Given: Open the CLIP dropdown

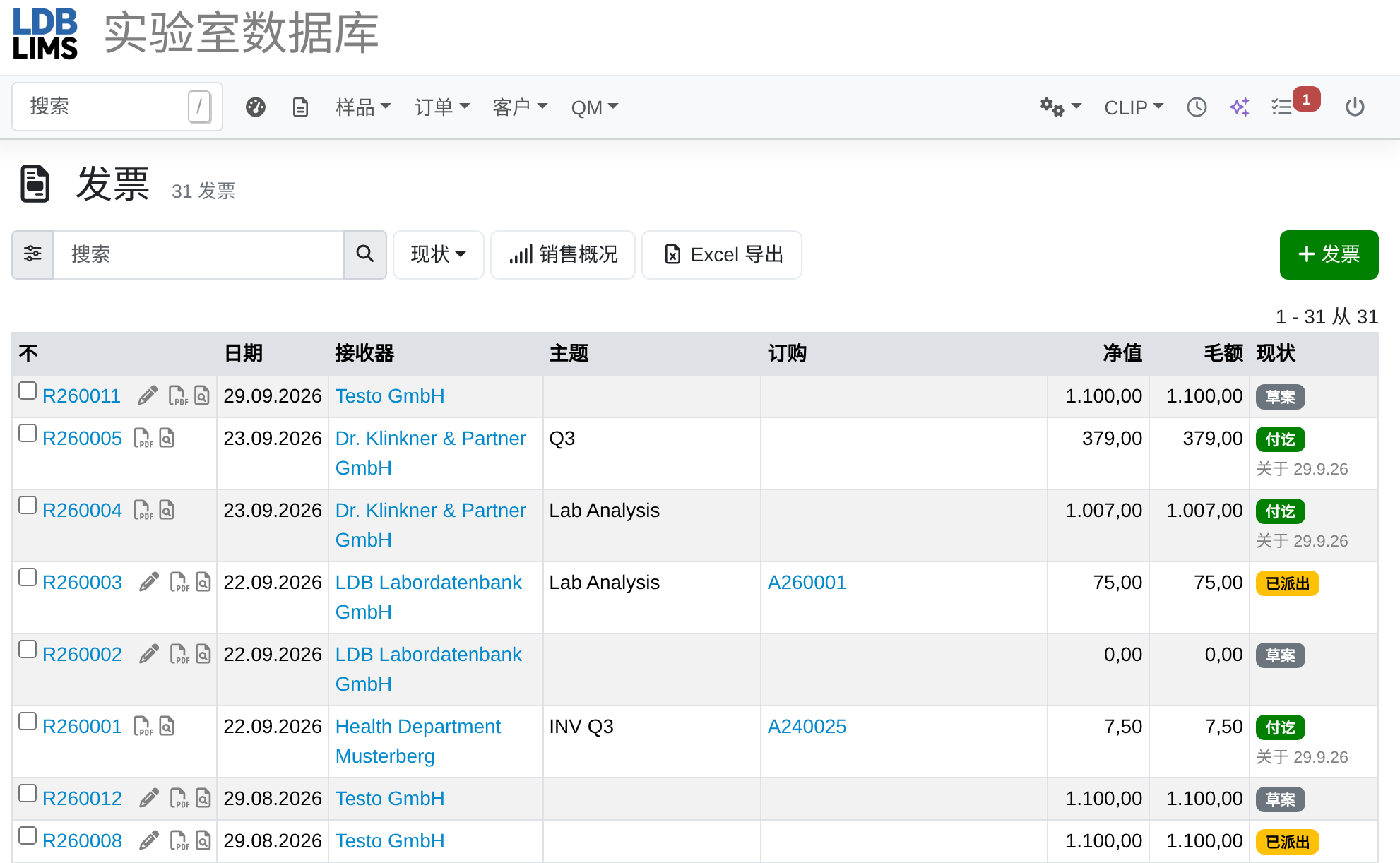Looking at the screenshot, I should 1134,107.
